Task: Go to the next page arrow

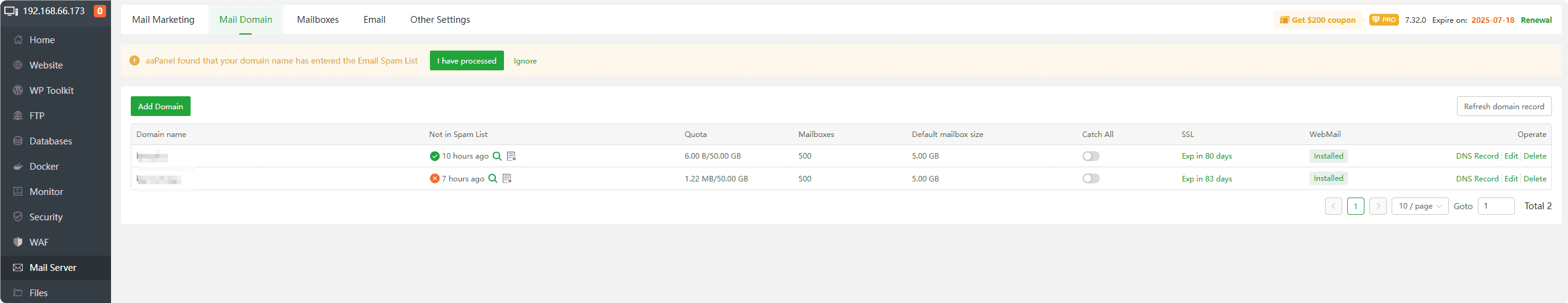Action: point(1378,206)
